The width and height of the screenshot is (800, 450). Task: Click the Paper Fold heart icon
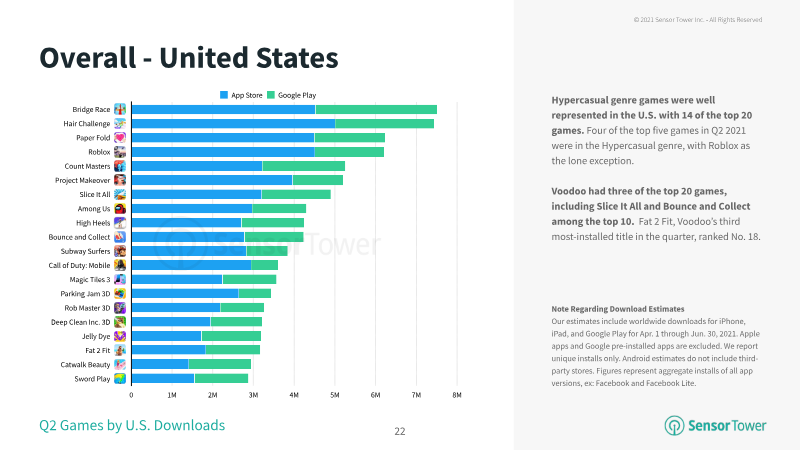coord(120,138)
